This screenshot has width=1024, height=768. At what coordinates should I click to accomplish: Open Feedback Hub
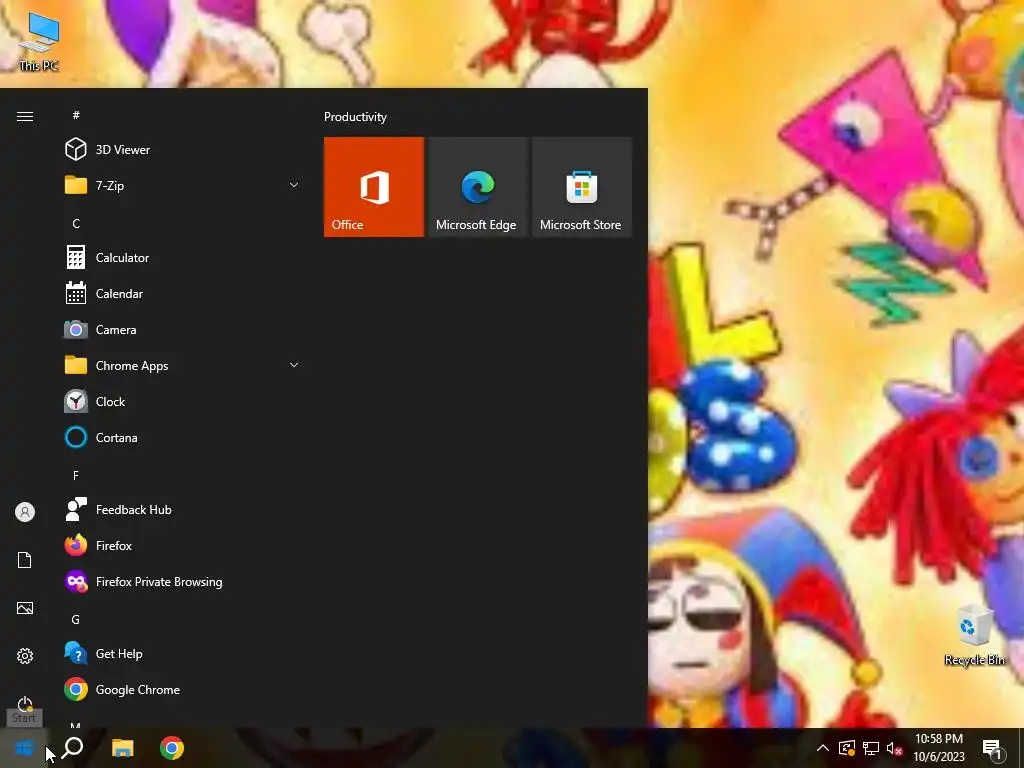[x=183, y=509]
